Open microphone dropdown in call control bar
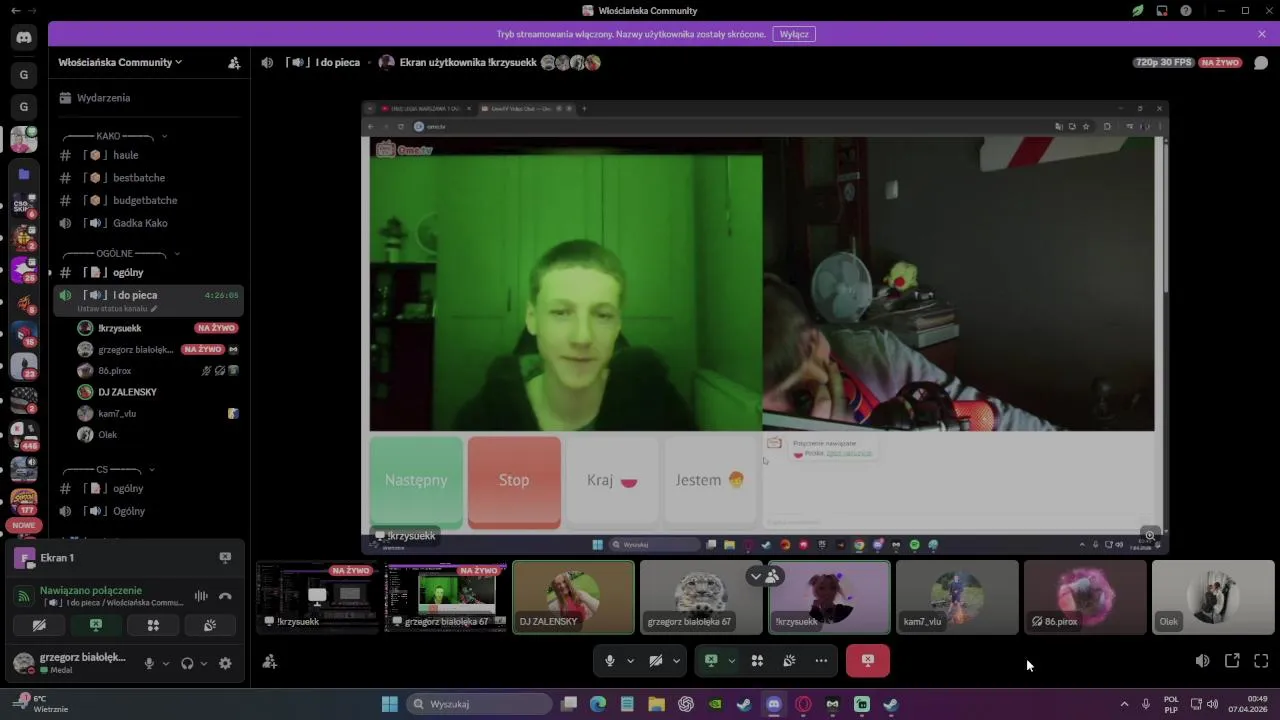This screenshot has width=1280, height=720. tap(630, 661)
